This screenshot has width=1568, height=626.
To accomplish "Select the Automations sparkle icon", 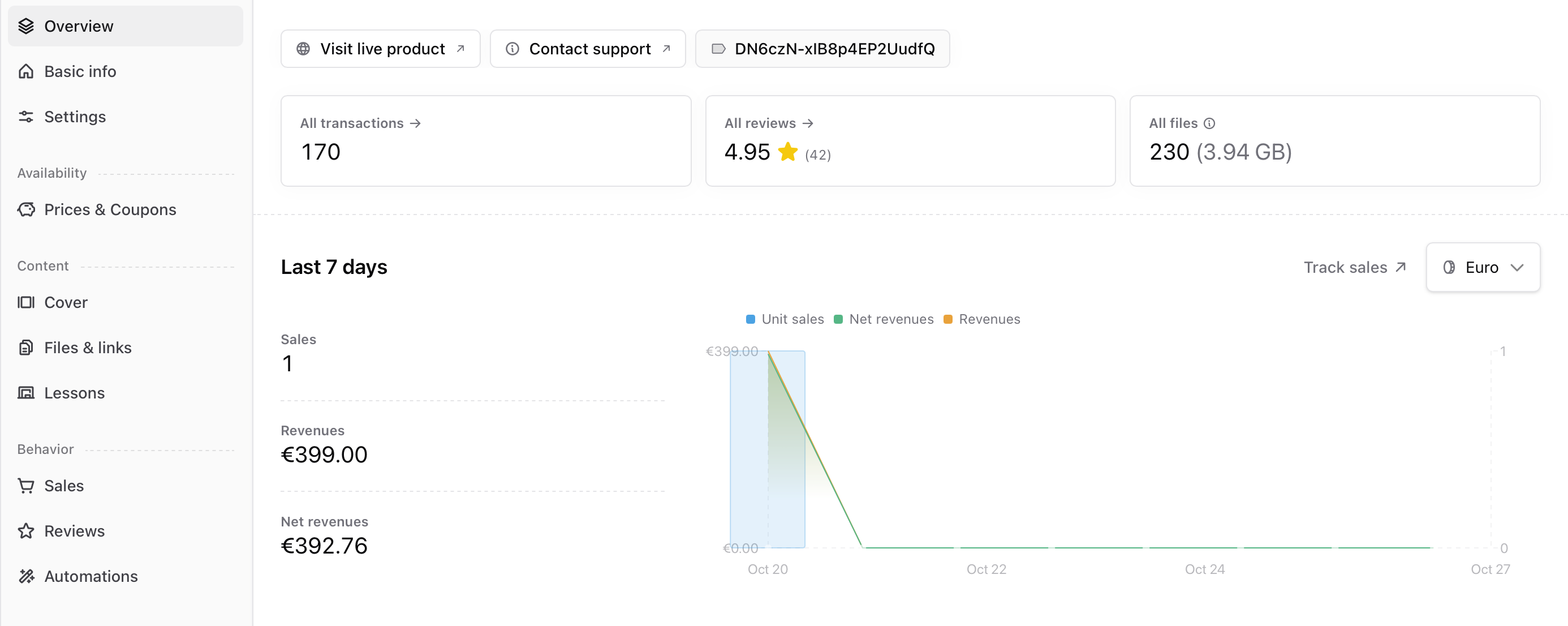I will coord(27,576).
